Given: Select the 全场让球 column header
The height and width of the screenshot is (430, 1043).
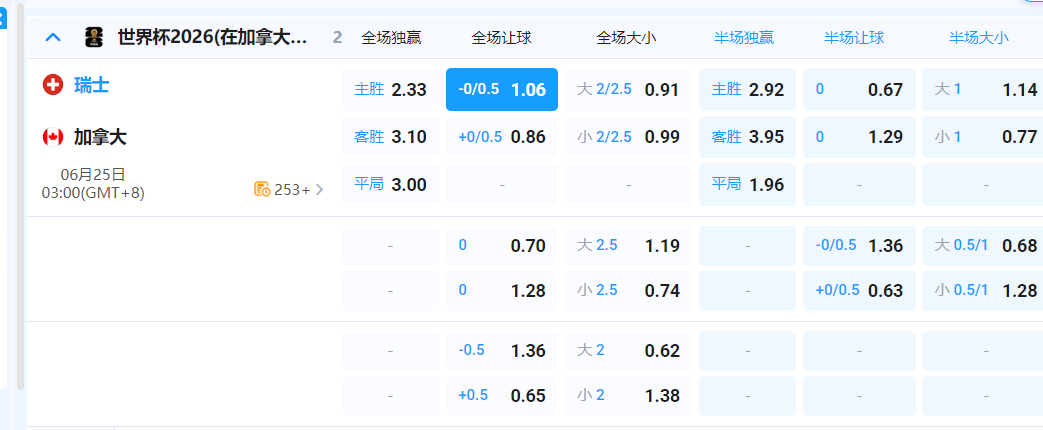Looking at the screenshot, I should click(x=502, y=37).
